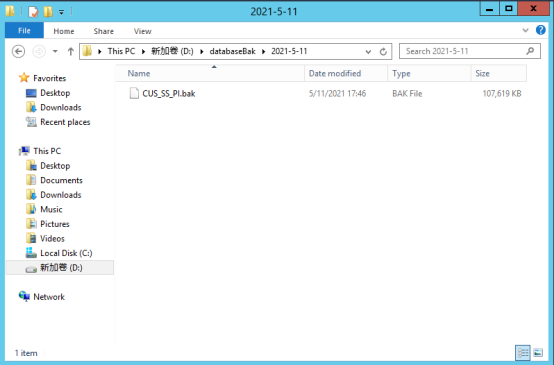Click 'This PC' in the address bar
Viewport: 554px width, 365px height.
[121, 51]
